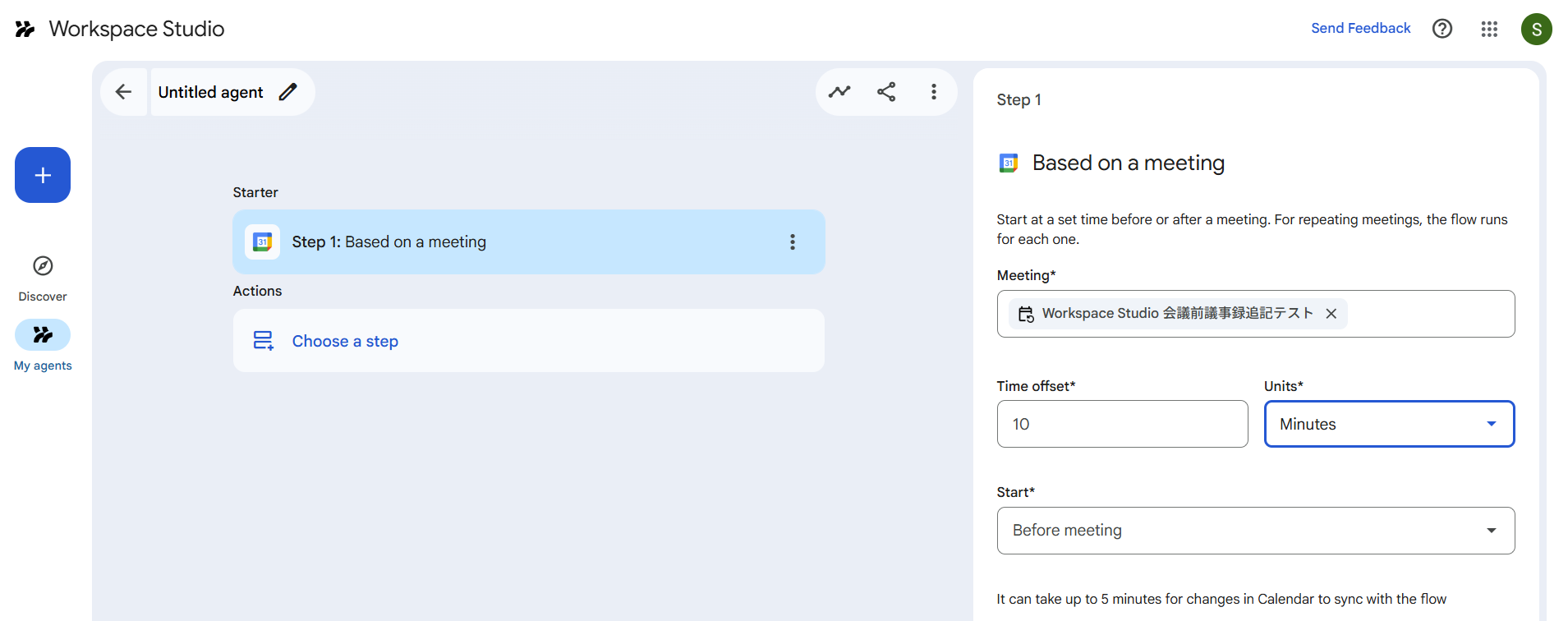Remove the selected meeting chip with X
Viewport: 1568px width, 621px height.
(1331, 314)
